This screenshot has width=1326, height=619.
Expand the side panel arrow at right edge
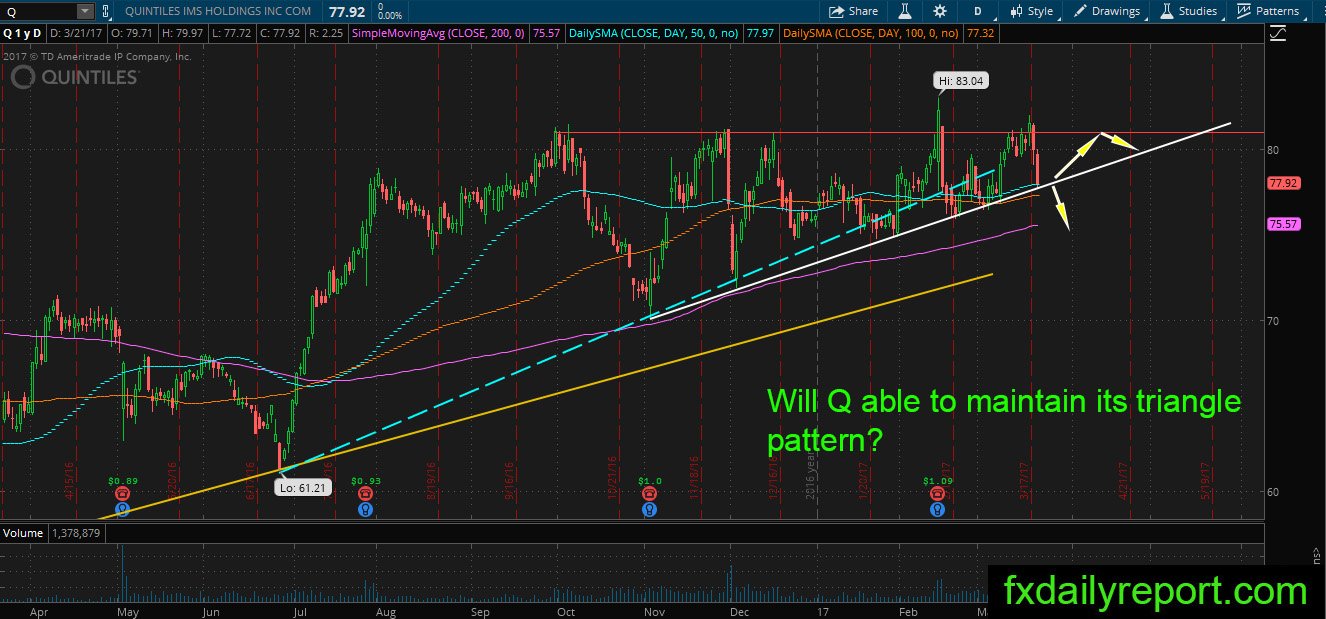1315,553
